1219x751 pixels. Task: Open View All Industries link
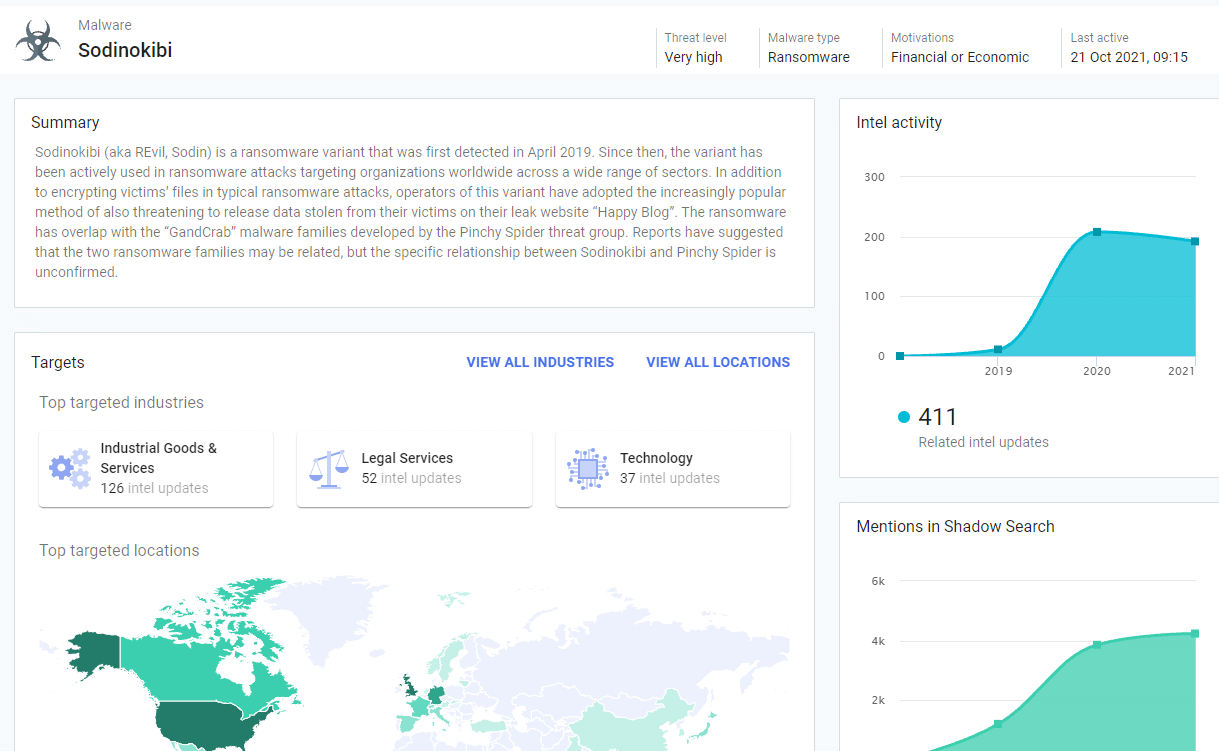coord(540,362)
